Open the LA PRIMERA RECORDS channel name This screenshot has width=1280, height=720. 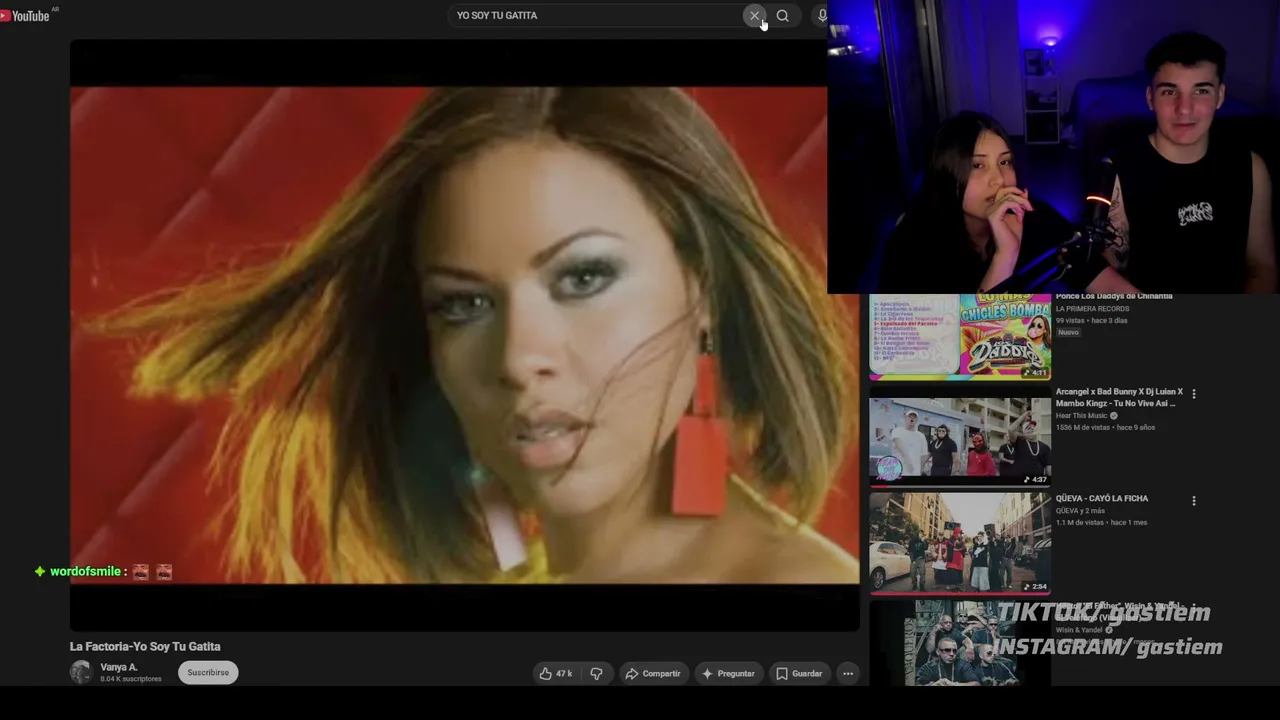[1093, 308]
